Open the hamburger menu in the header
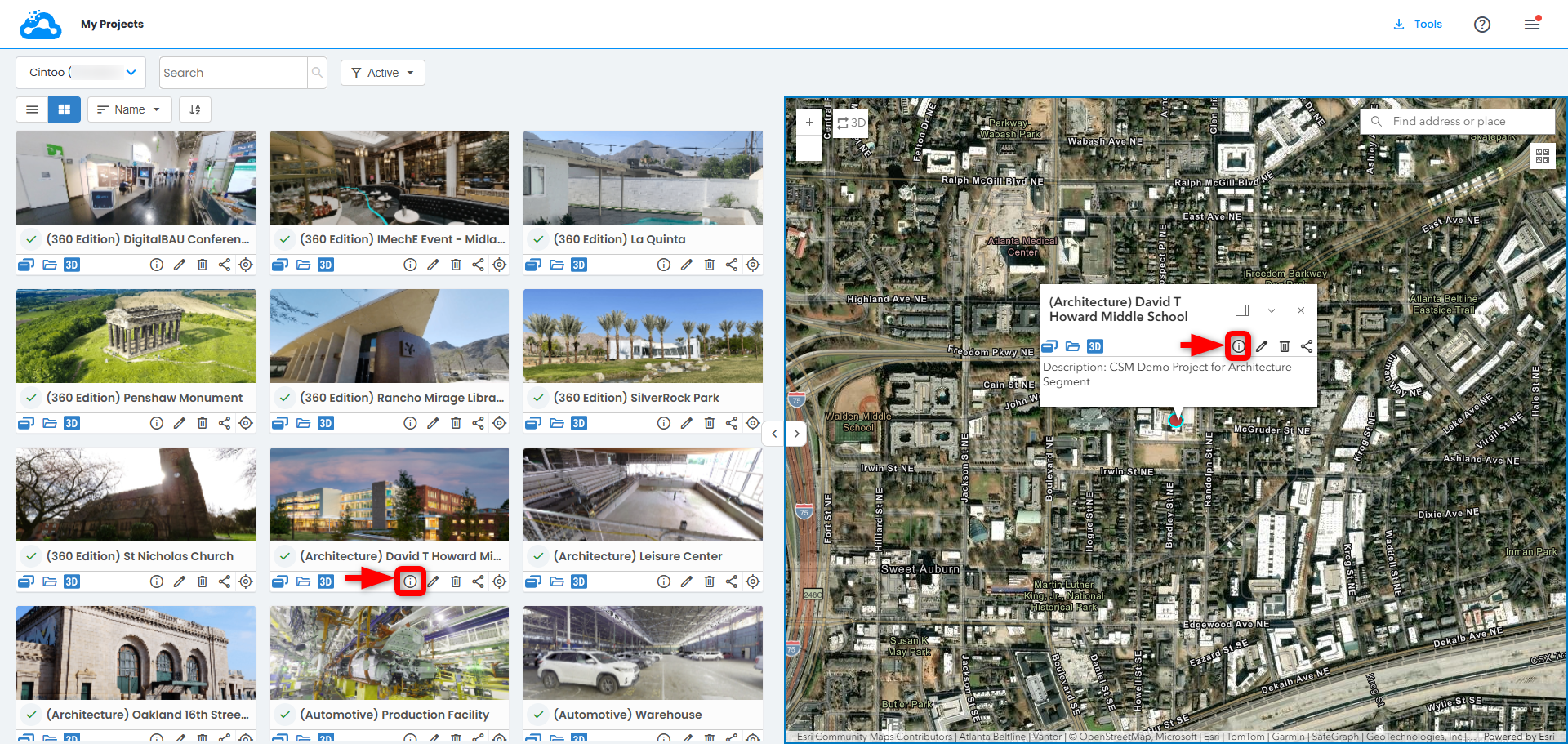Image resolution: width=1568 pixels, height=744 pixels. pos(1532,24)
